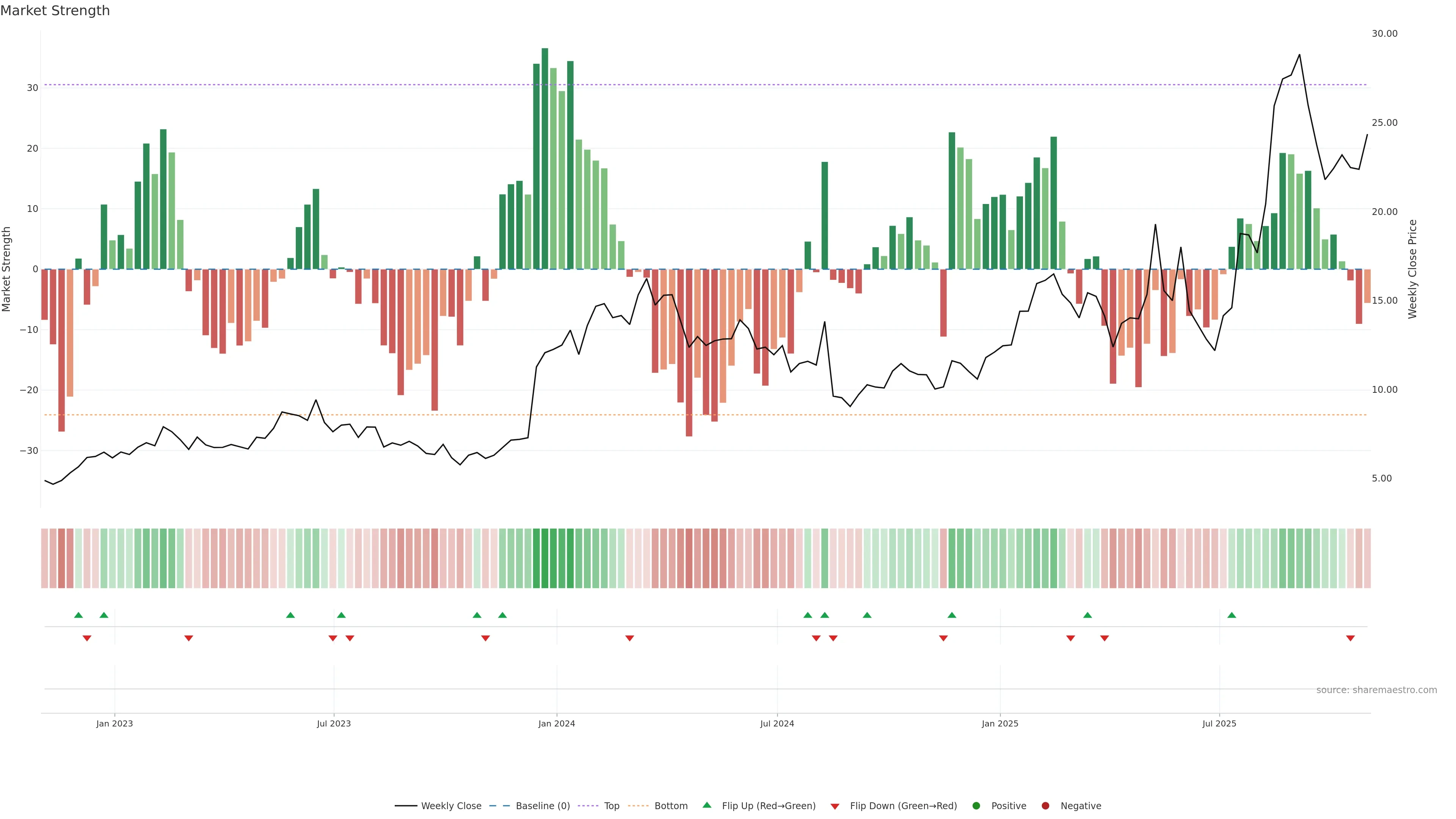Click the flip-up triangle just after Jul 2025
This screenshot has width=1456, height=819.
click(1232, 615)
